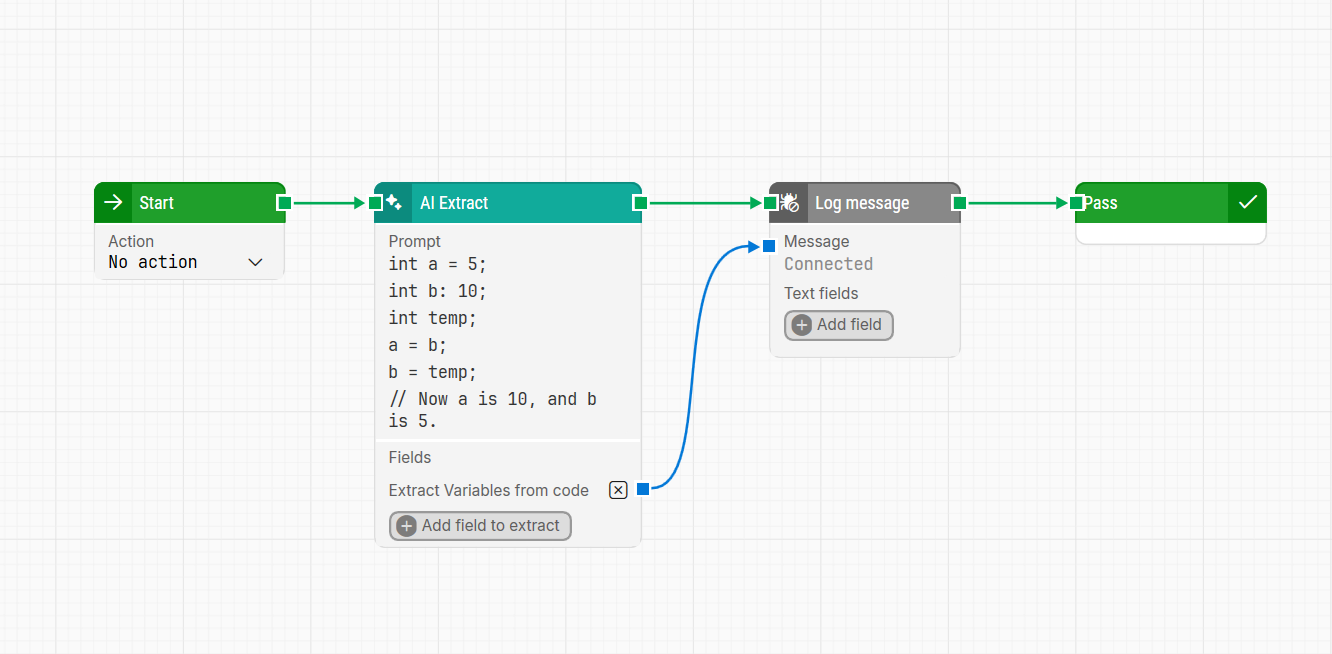
Task: Click the Pass node checkmark icon
Action: [x=1247, y=203]
